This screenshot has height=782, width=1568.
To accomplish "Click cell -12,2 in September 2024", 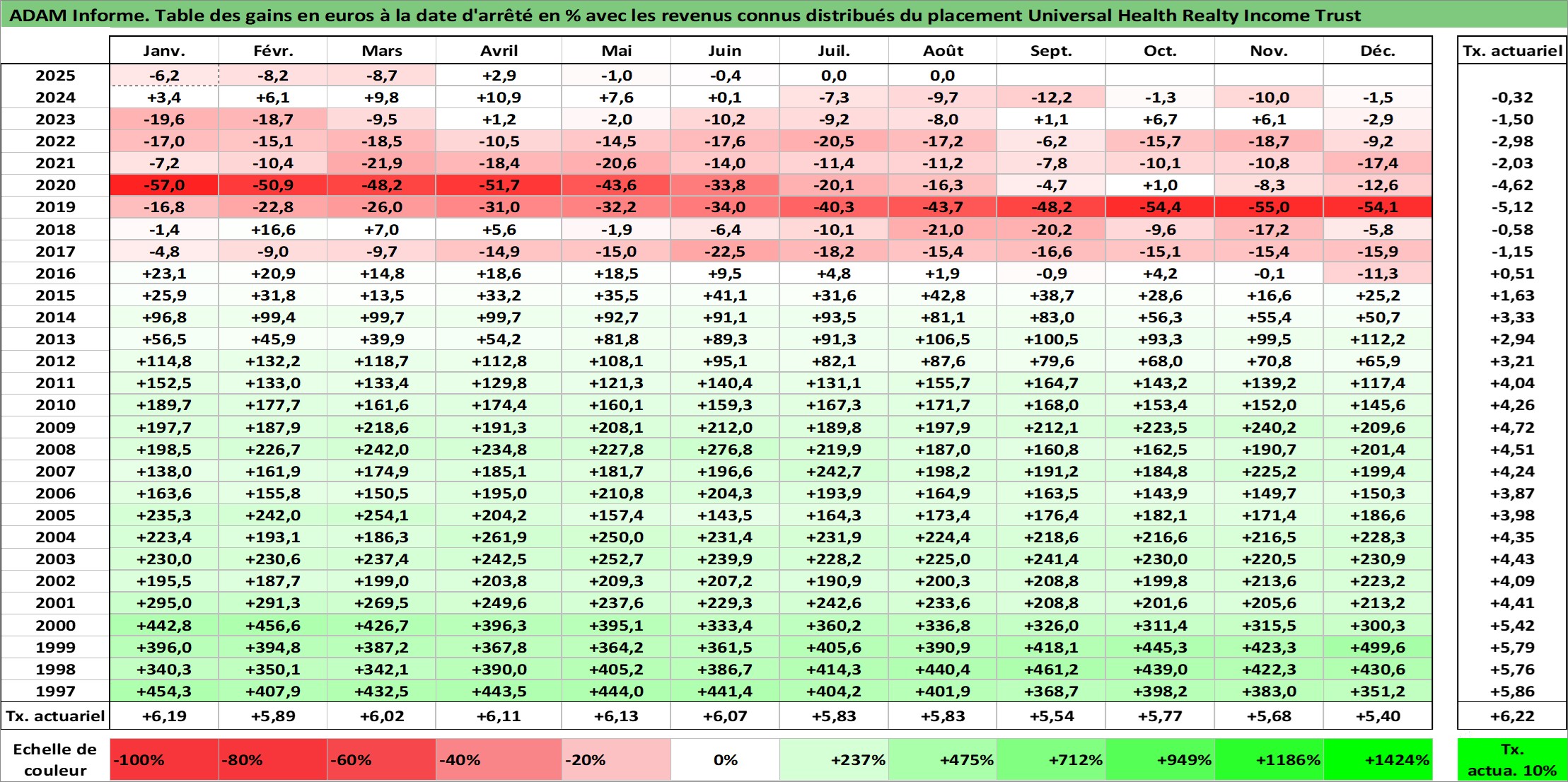I will (x=1051, y=98).
